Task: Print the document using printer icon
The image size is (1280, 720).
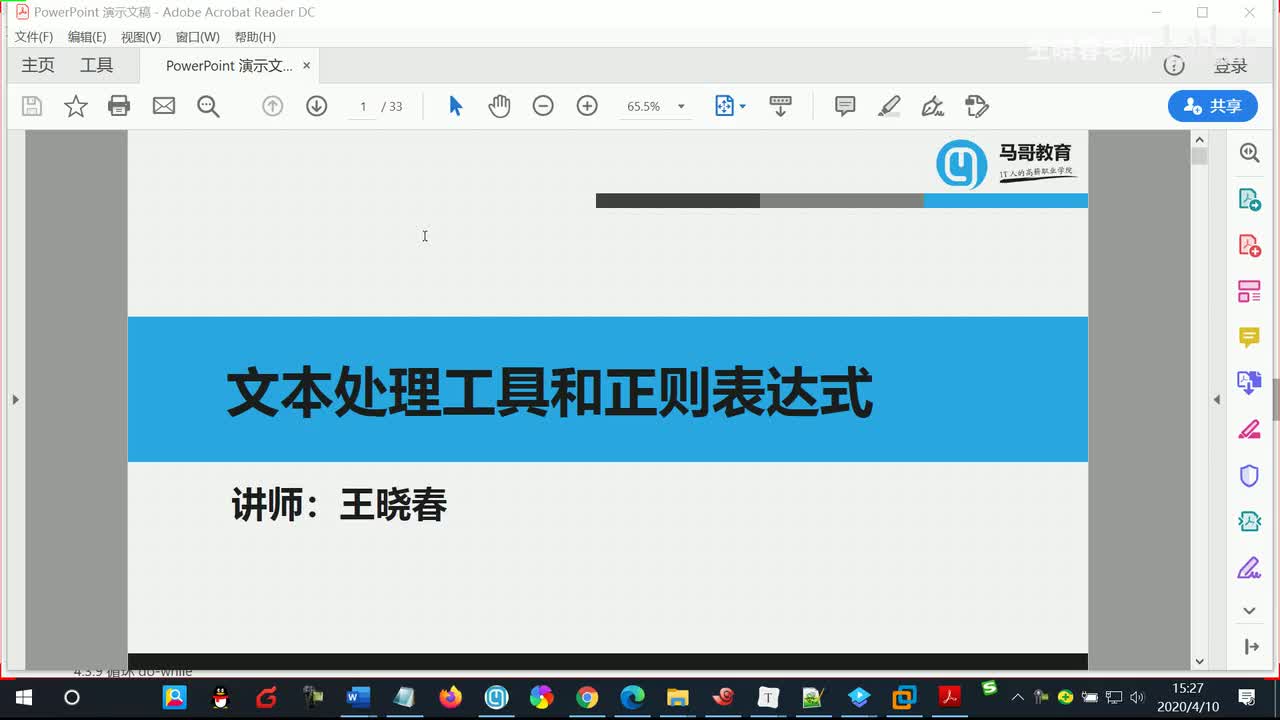Action: (119, 106)
